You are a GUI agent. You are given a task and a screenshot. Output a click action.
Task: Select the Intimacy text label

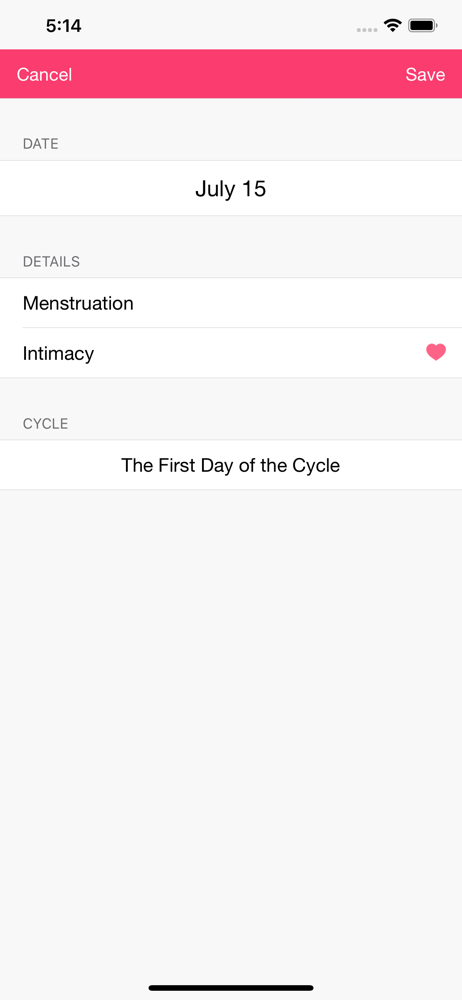click(58, 353)
